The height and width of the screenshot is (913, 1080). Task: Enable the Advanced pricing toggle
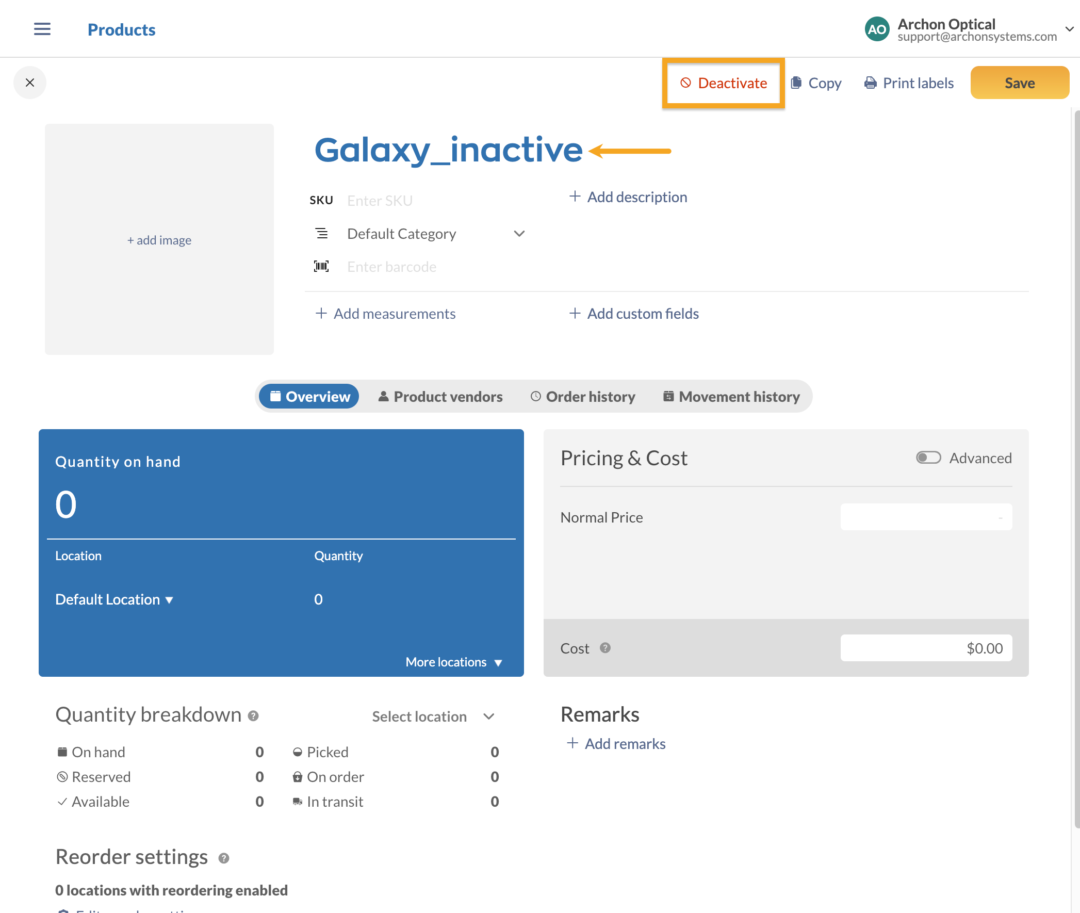pos(928,456)
